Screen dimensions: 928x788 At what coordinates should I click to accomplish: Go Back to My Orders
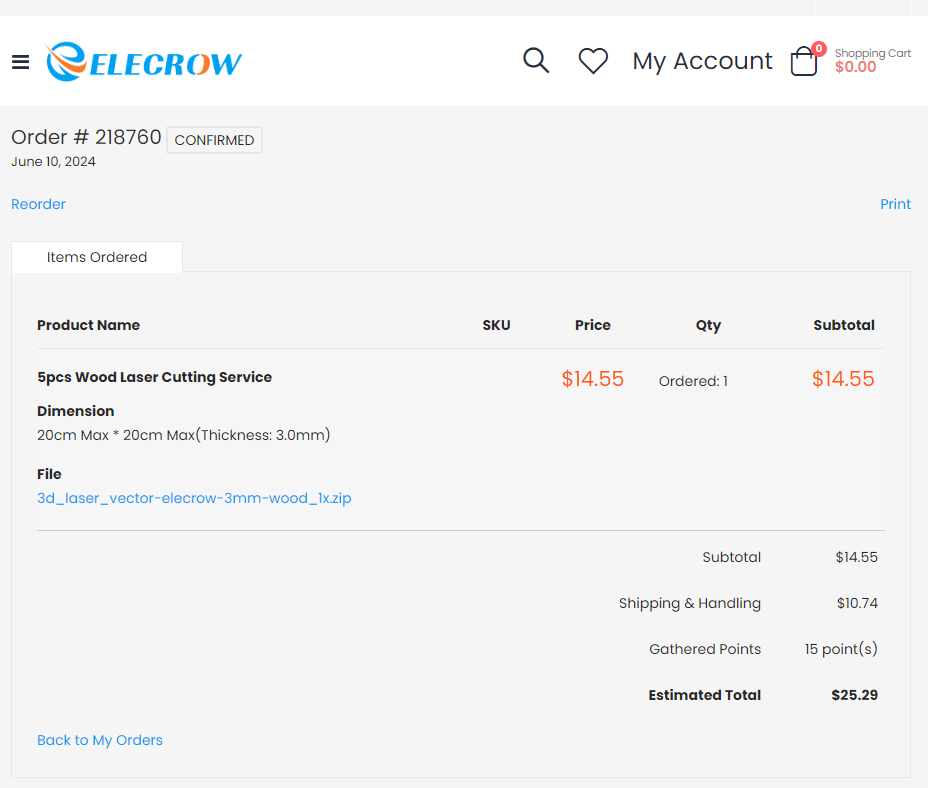pos(100,740)
